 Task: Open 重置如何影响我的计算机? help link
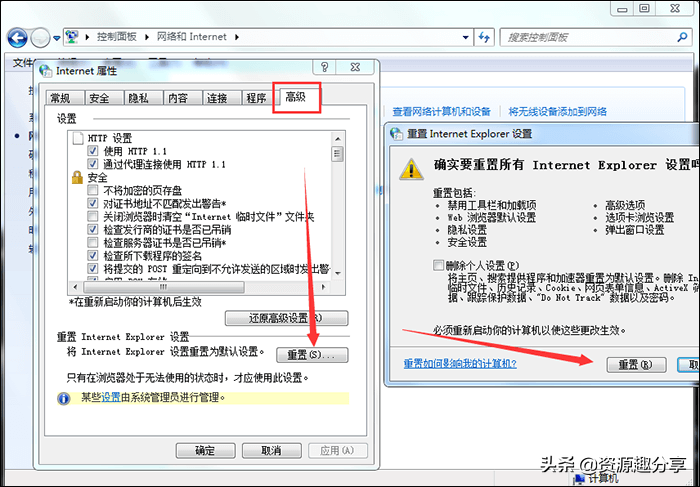point(460,364)
